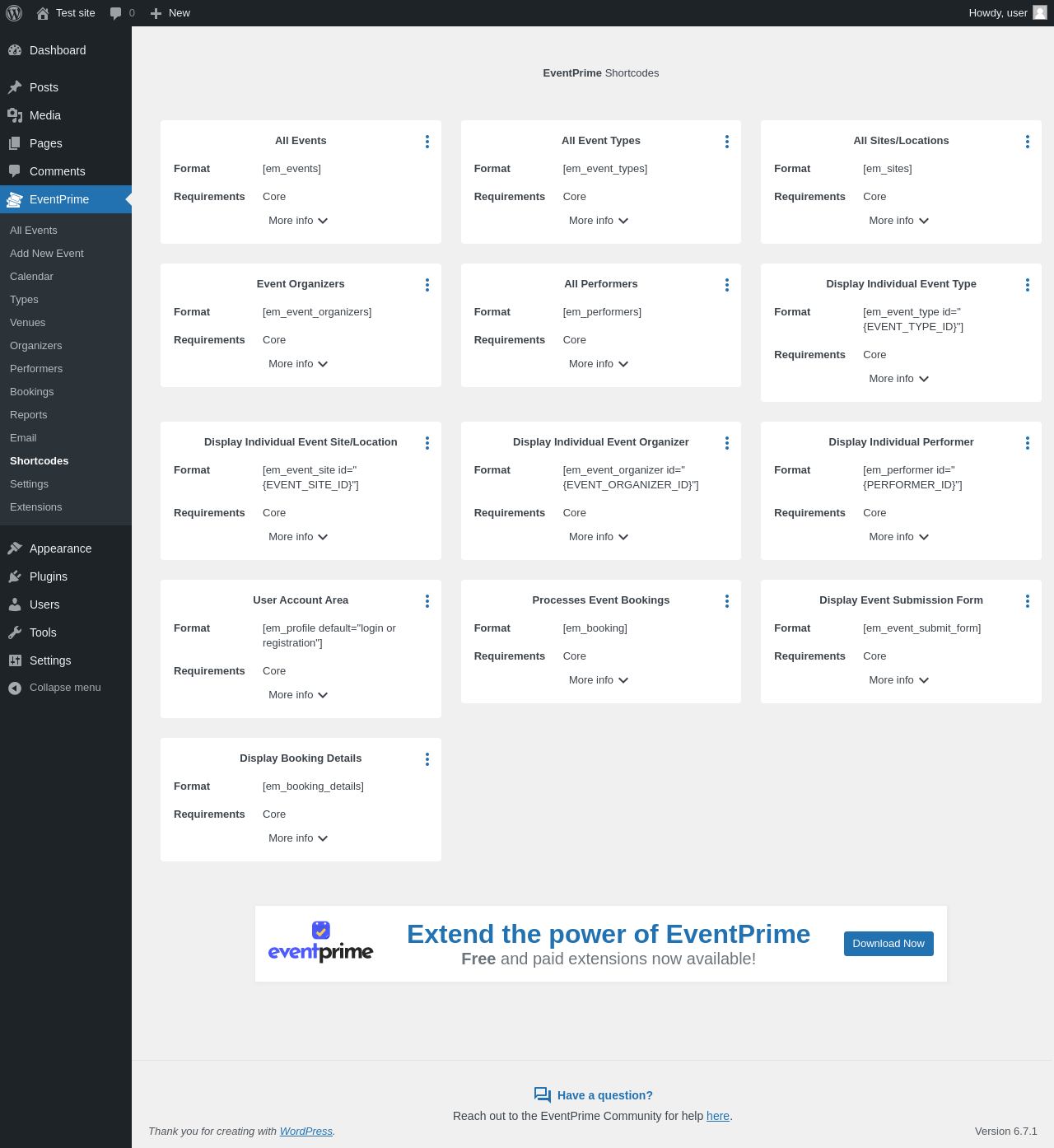Click the chat icon beside Have a question
This screenshot has width=1054, height=1148.
543,1095
